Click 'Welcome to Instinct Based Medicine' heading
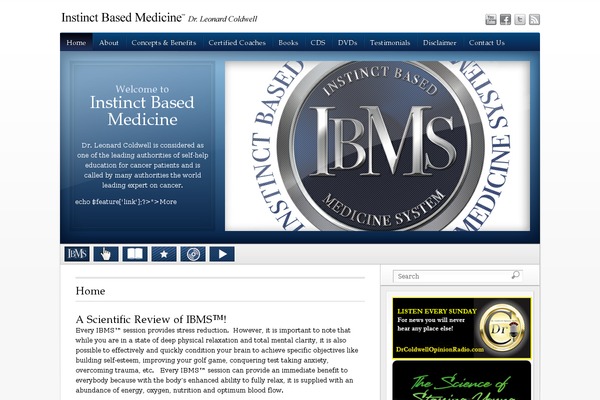Viewport: 600px width, 400px height. tap(142, 105)
